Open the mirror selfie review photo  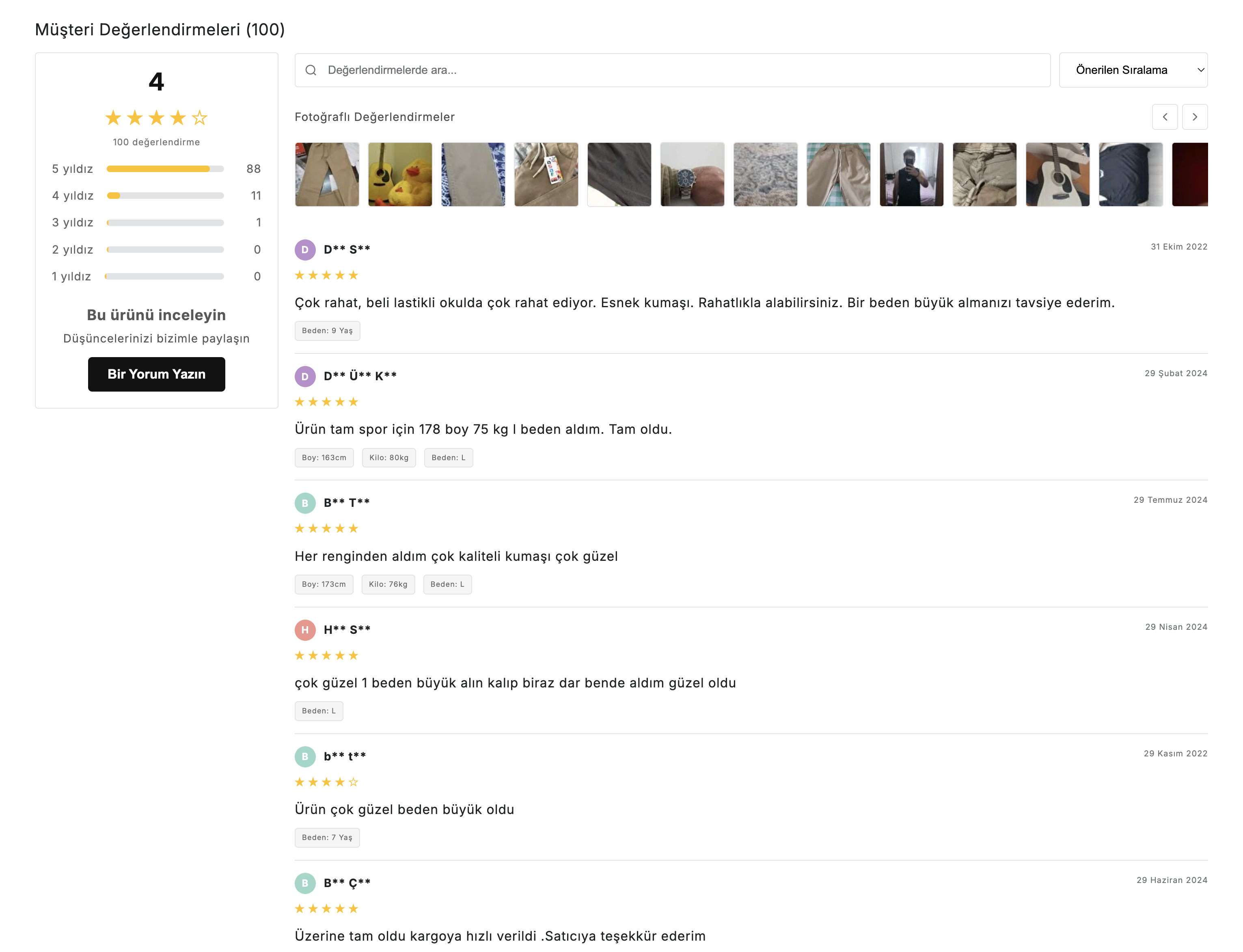point(911,174)
